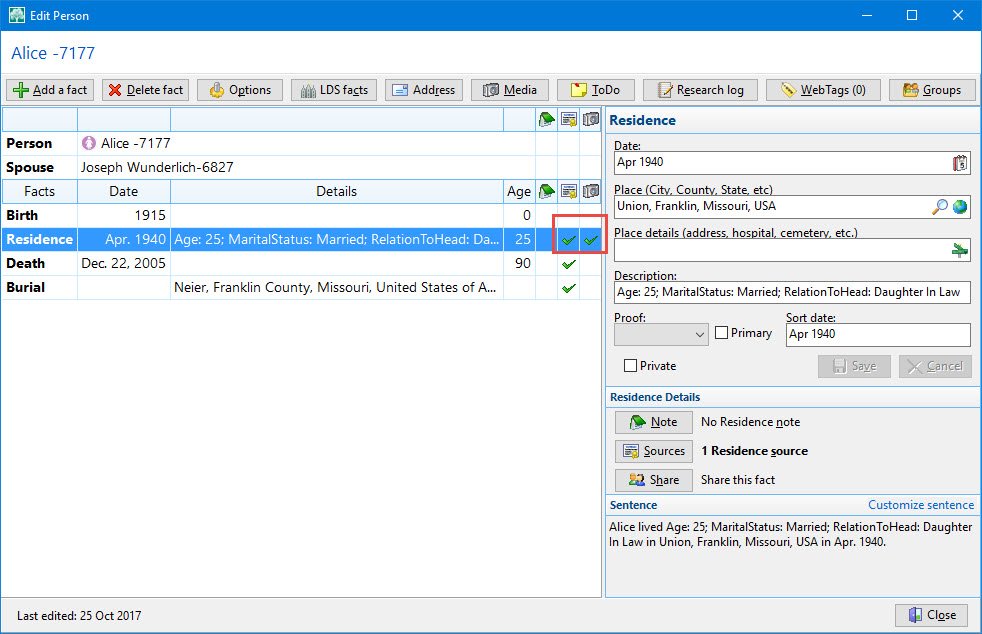Click the Edit Person window tree icon
This screenshot has height=634, width=982.
coord(17,15)
